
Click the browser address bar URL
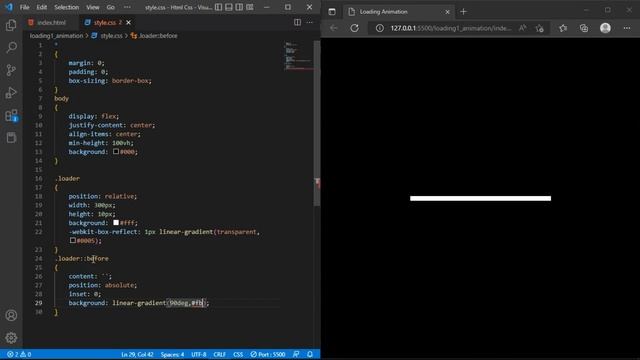click(x=451, y=28)
